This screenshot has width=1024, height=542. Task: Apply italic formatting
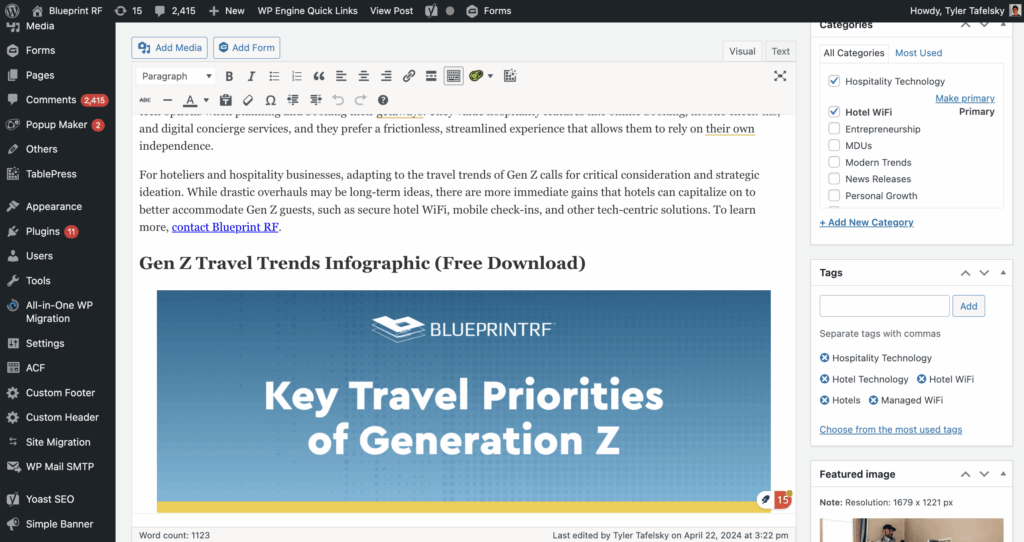pos(251,76)
